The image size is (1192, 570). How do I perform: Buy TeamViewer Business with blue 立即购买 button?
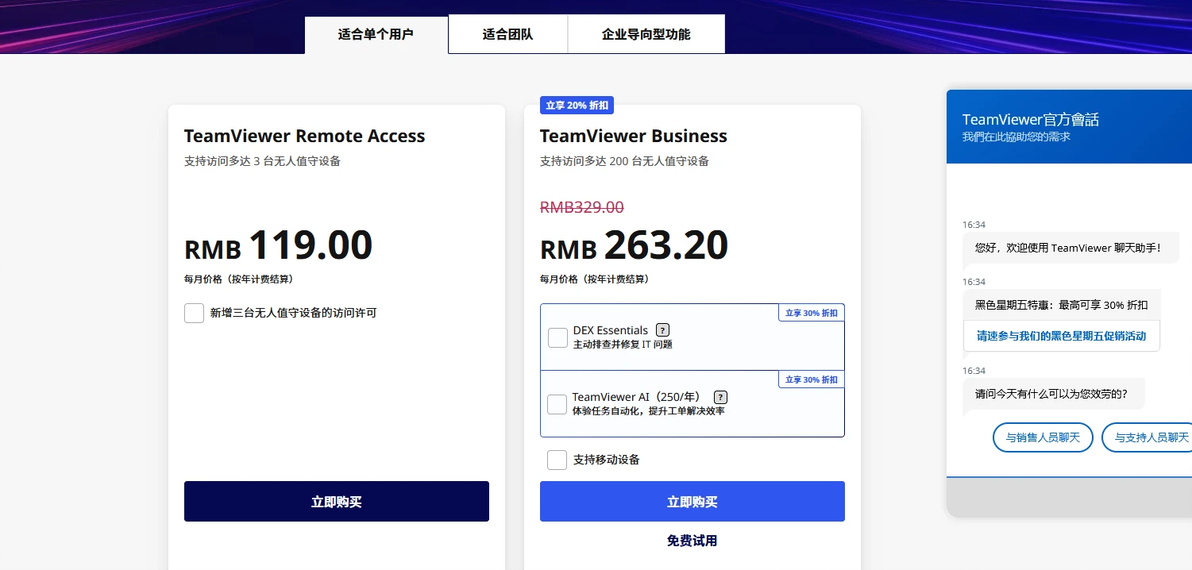(692, 502)
